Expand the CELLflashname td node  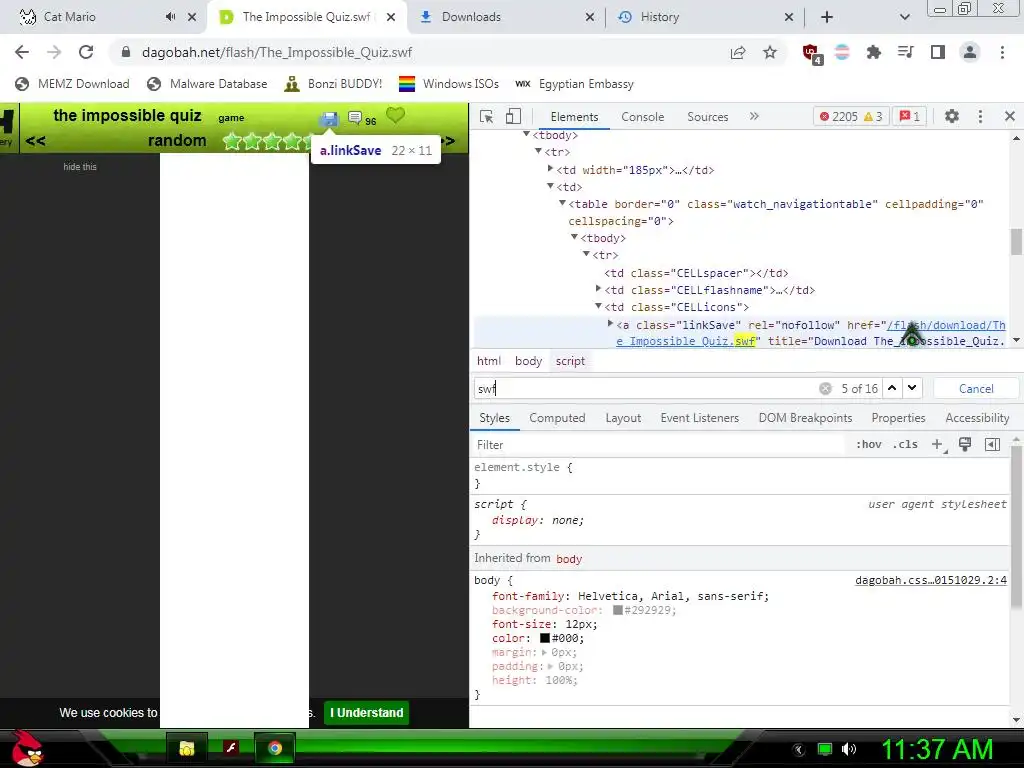[x=598, y=289]
